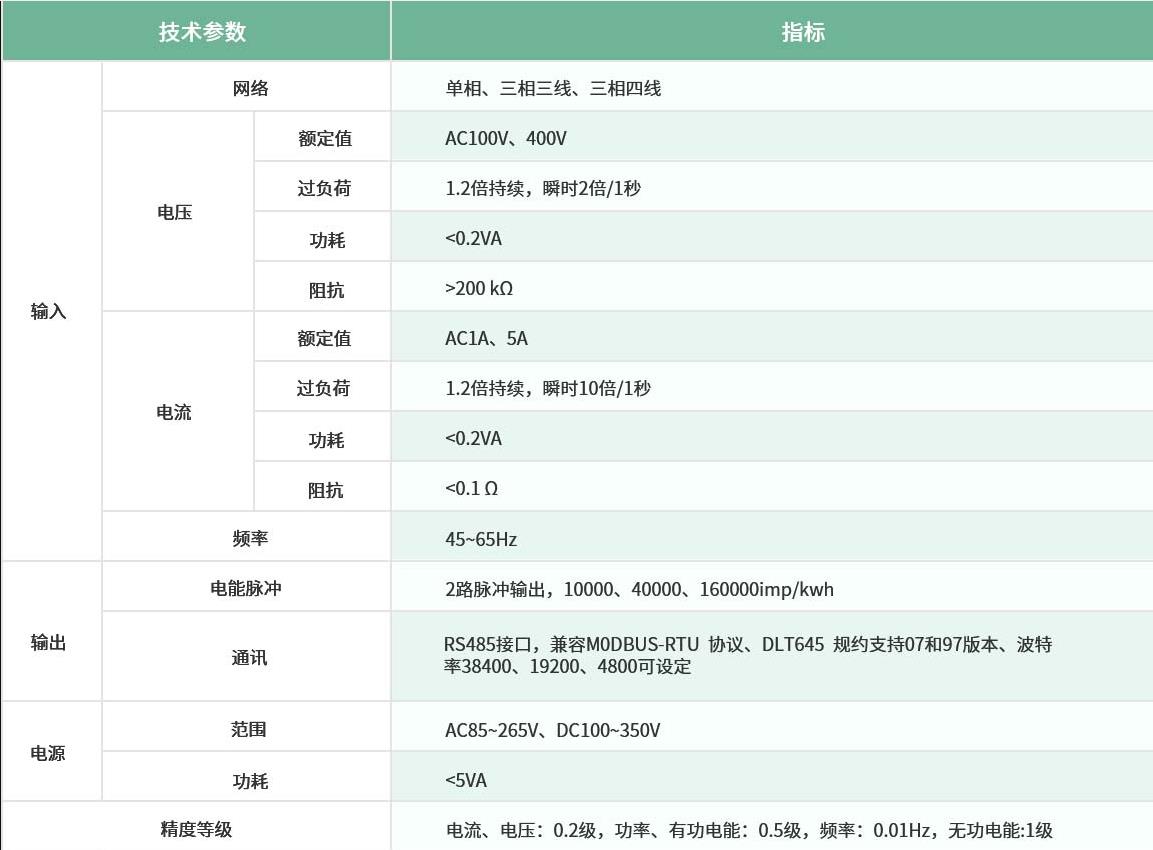This screenshot has height=850, width=1153.
Task: Click the 通讯 parameter label
Action: pos(245,656)
